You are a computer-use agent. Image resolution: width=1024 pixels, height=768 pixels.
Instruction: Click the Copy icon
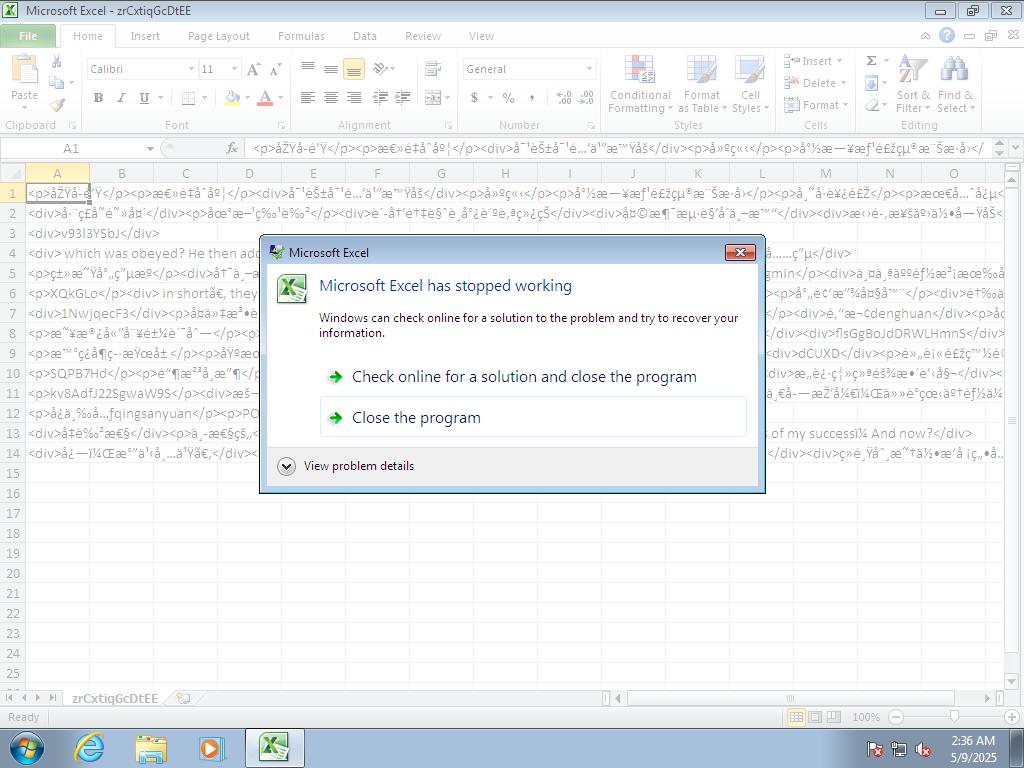57,82
